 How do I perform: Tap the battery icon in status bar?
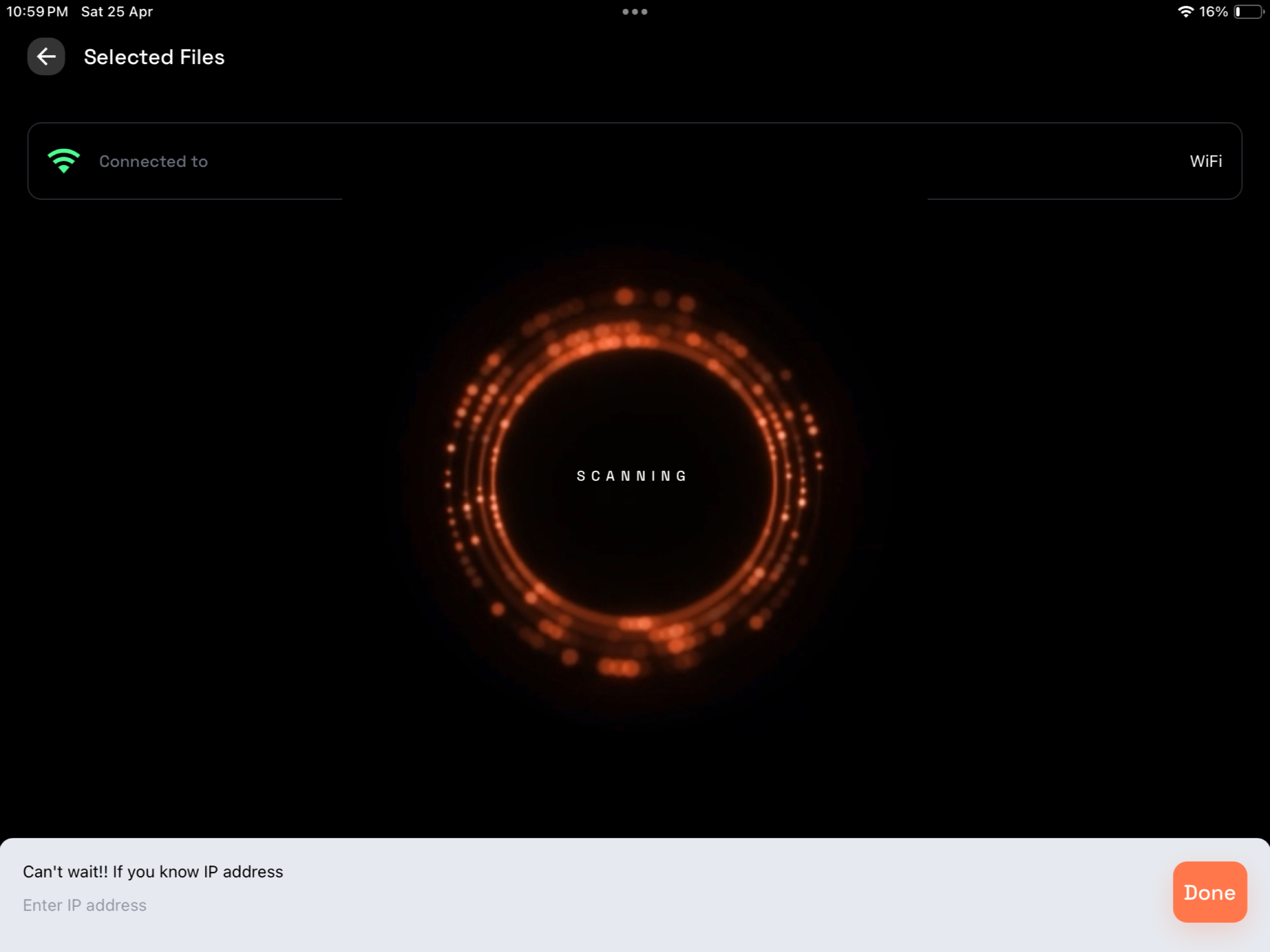[1249, 12]
